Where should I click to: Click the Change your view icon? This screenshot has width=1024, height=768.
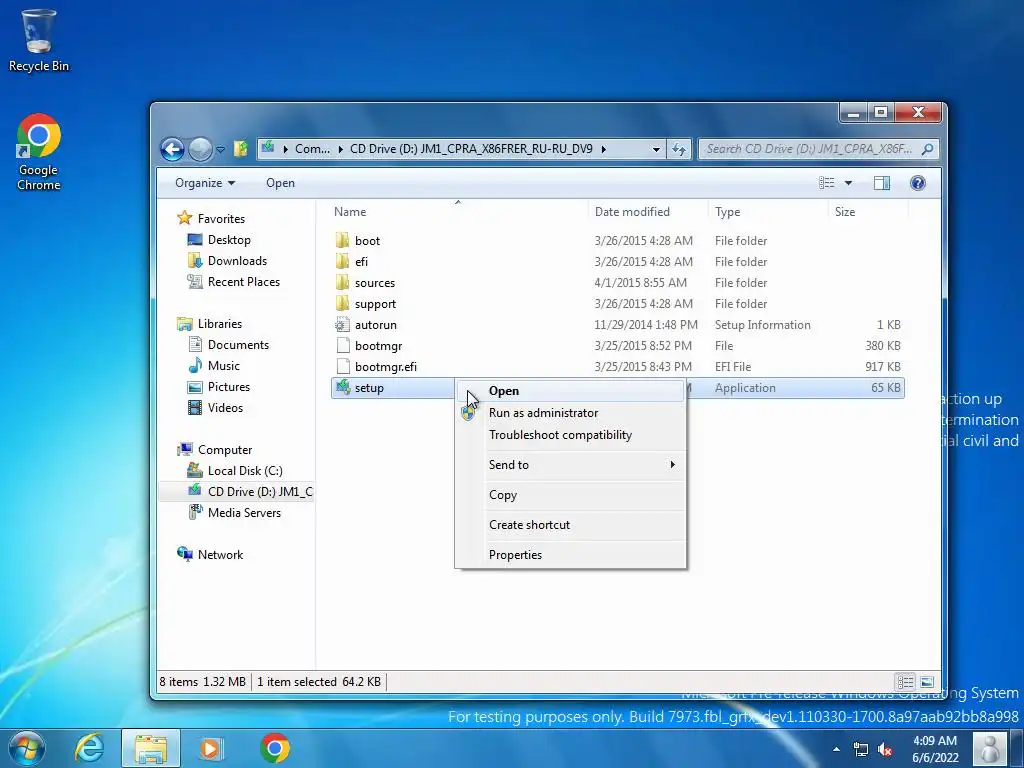[x=827, y=183]
